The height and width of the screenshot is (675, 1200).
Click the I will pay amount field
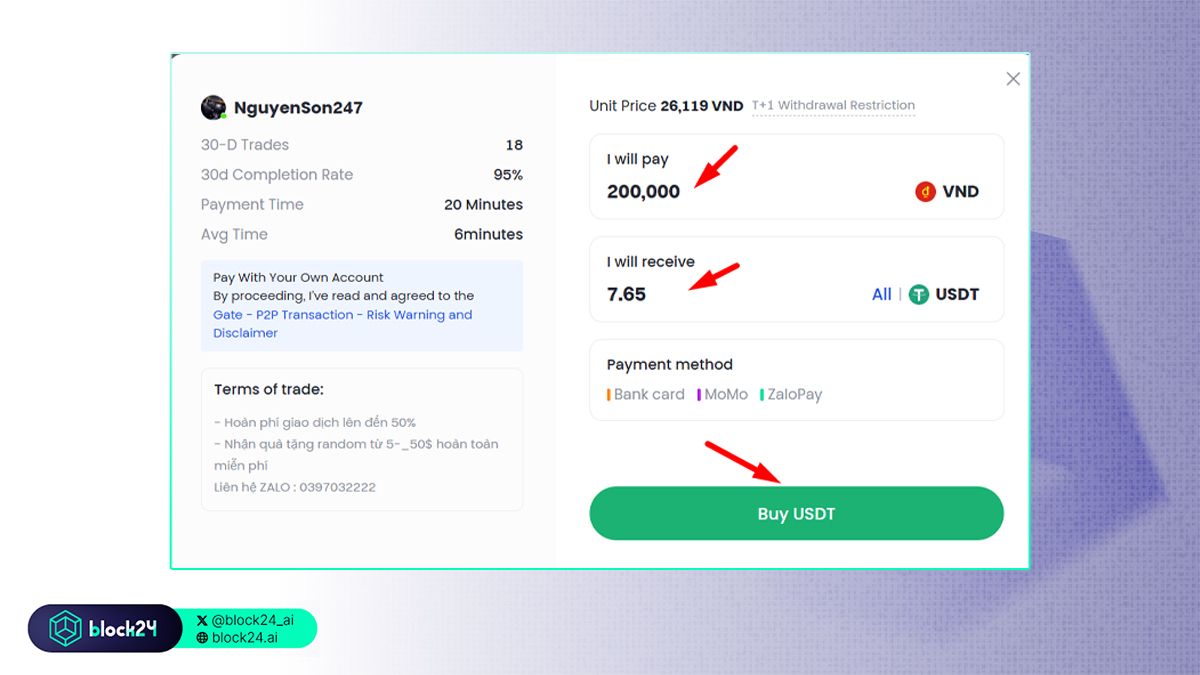coord(796,176)
